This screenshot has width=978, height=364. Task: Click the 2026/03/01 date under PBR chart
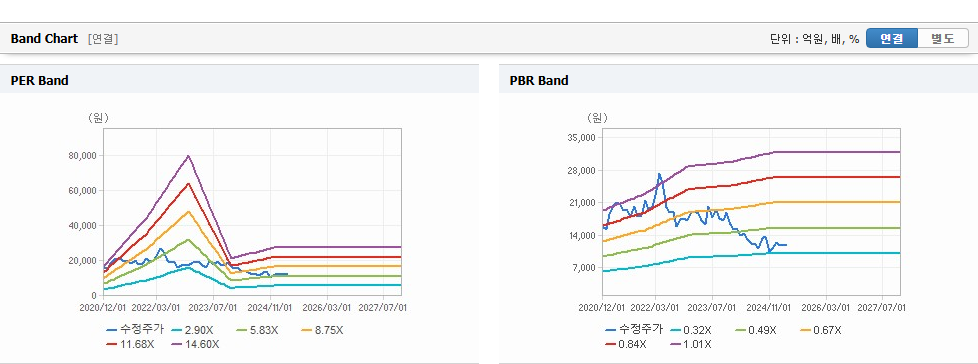(826, 307)
